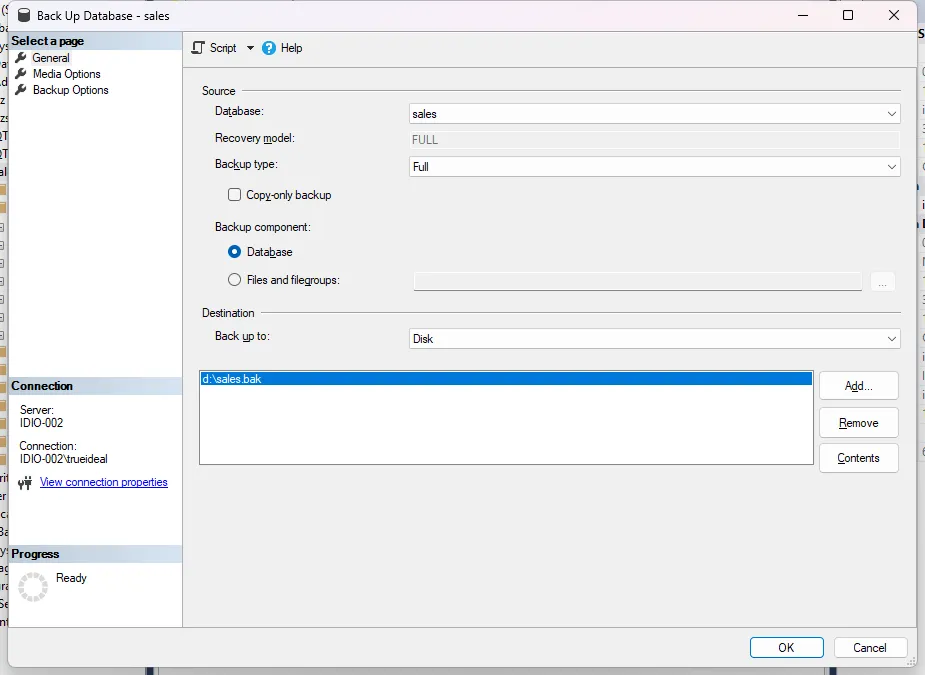Click the Ready progress spinner icon

click(x=33, y=587)
